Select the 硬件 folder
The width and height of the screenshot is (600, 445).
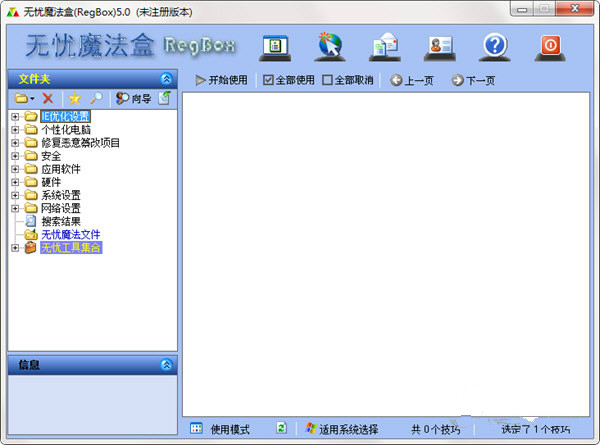tap(51, 182)
